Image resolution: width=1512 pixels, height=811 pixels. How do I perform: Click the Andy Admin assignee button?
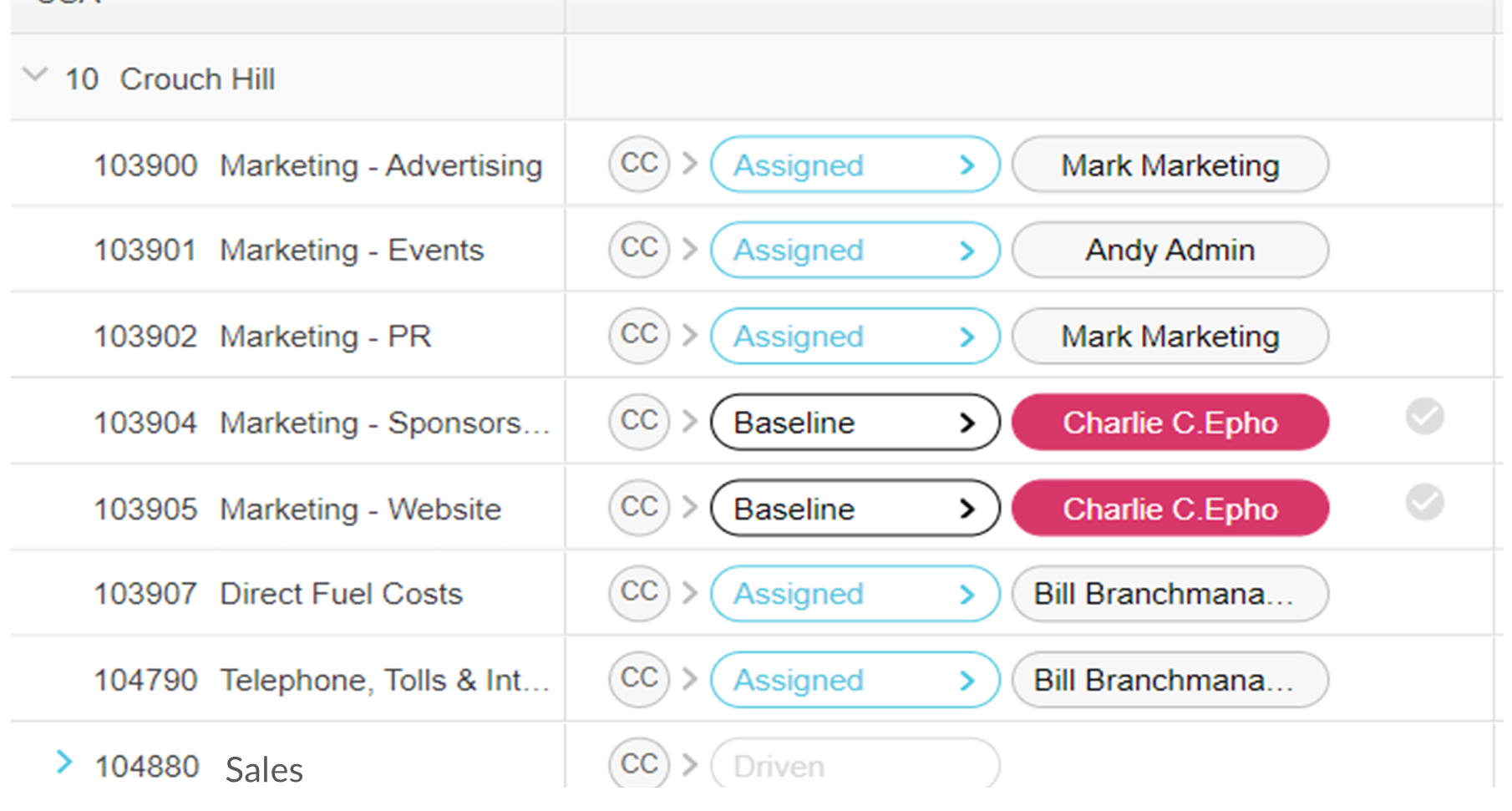pos(1170,250)
